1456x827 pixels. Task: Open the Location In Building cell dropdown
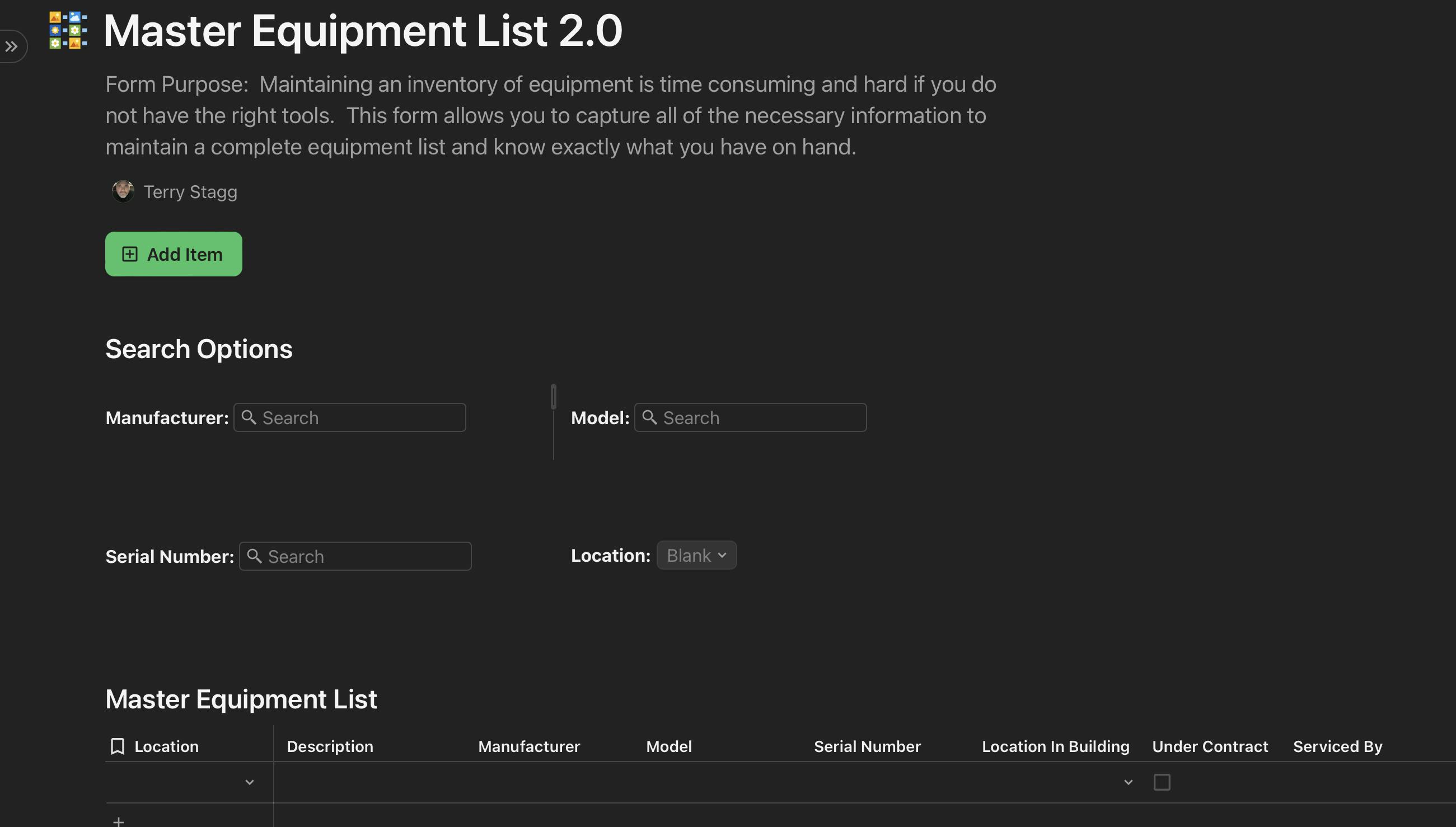point(1128,783)
